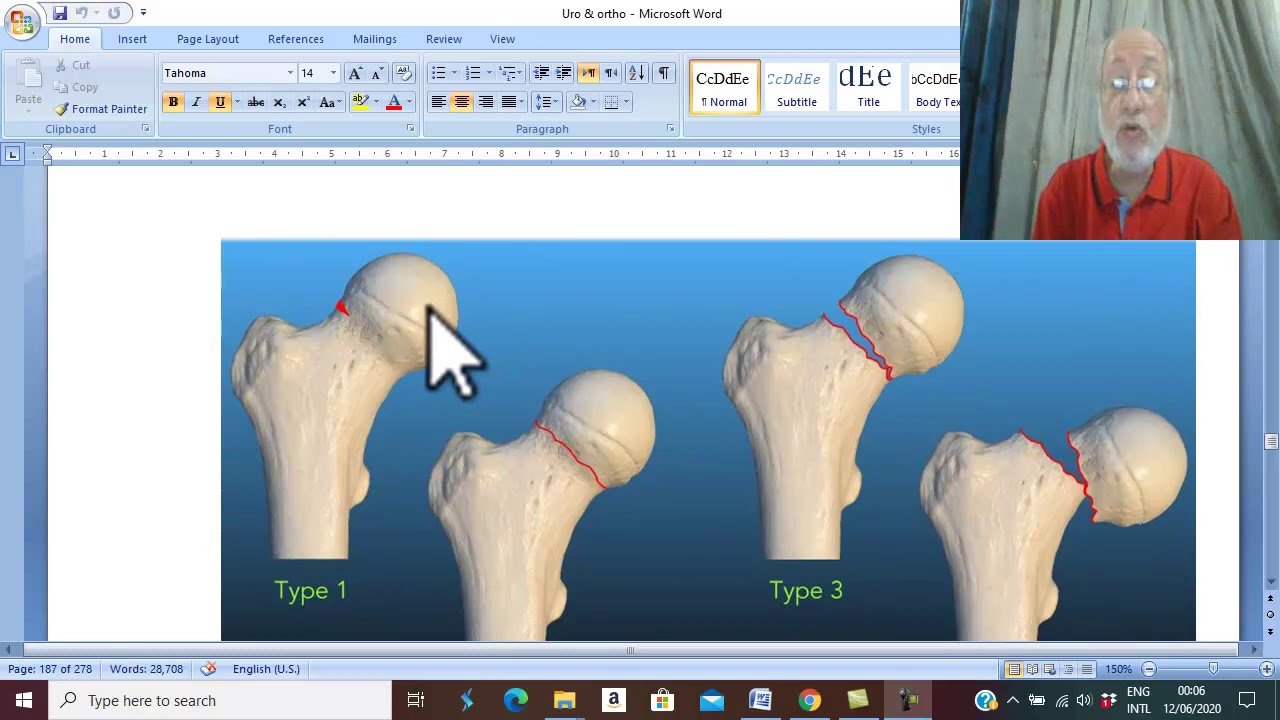This screenshot has height=720, width=1280.
Task: Click the proofing errors icon
Action: click(208, 669)
